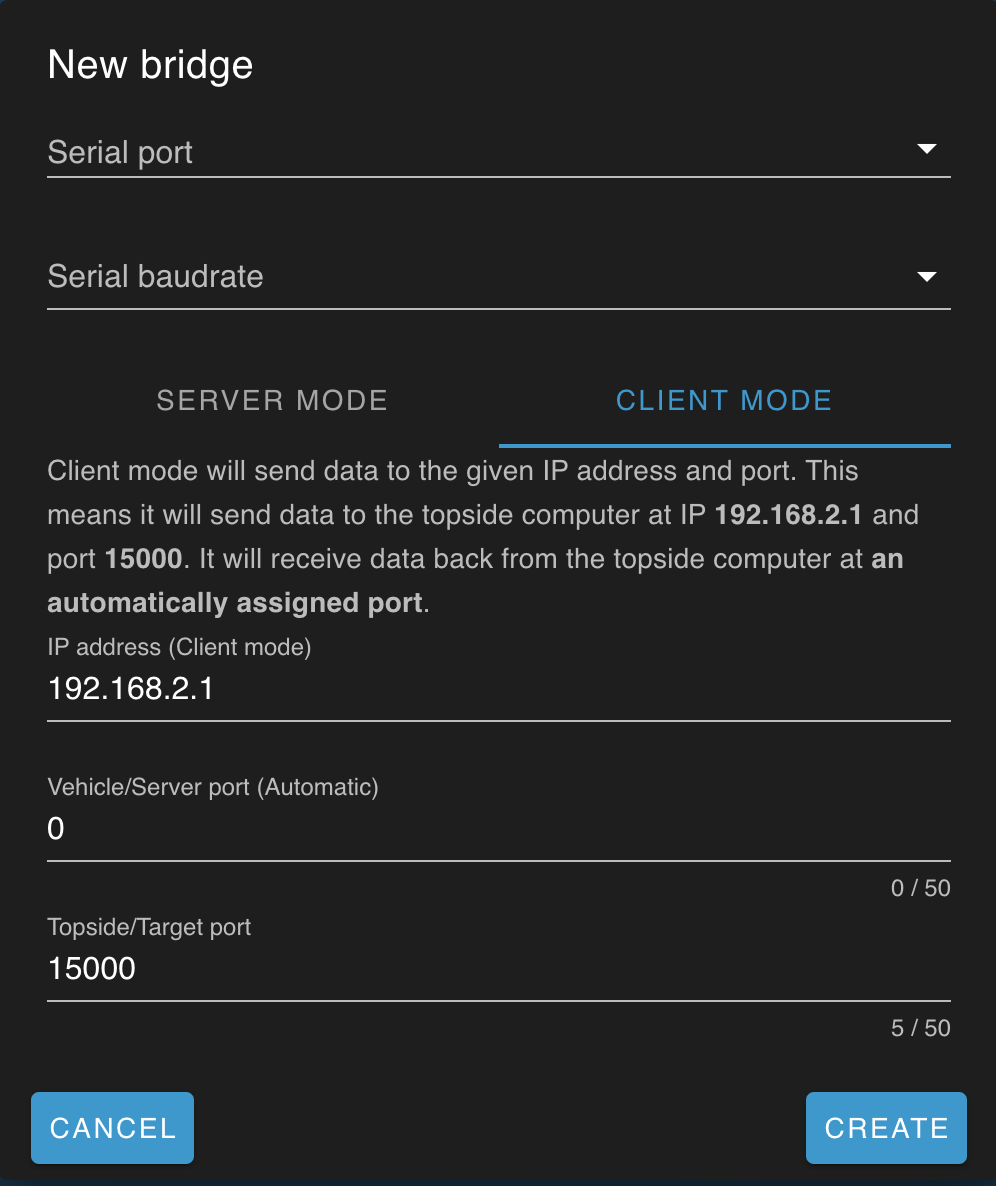Switch to the SERVER MODE tab
996x1186 pixels.
272,401
